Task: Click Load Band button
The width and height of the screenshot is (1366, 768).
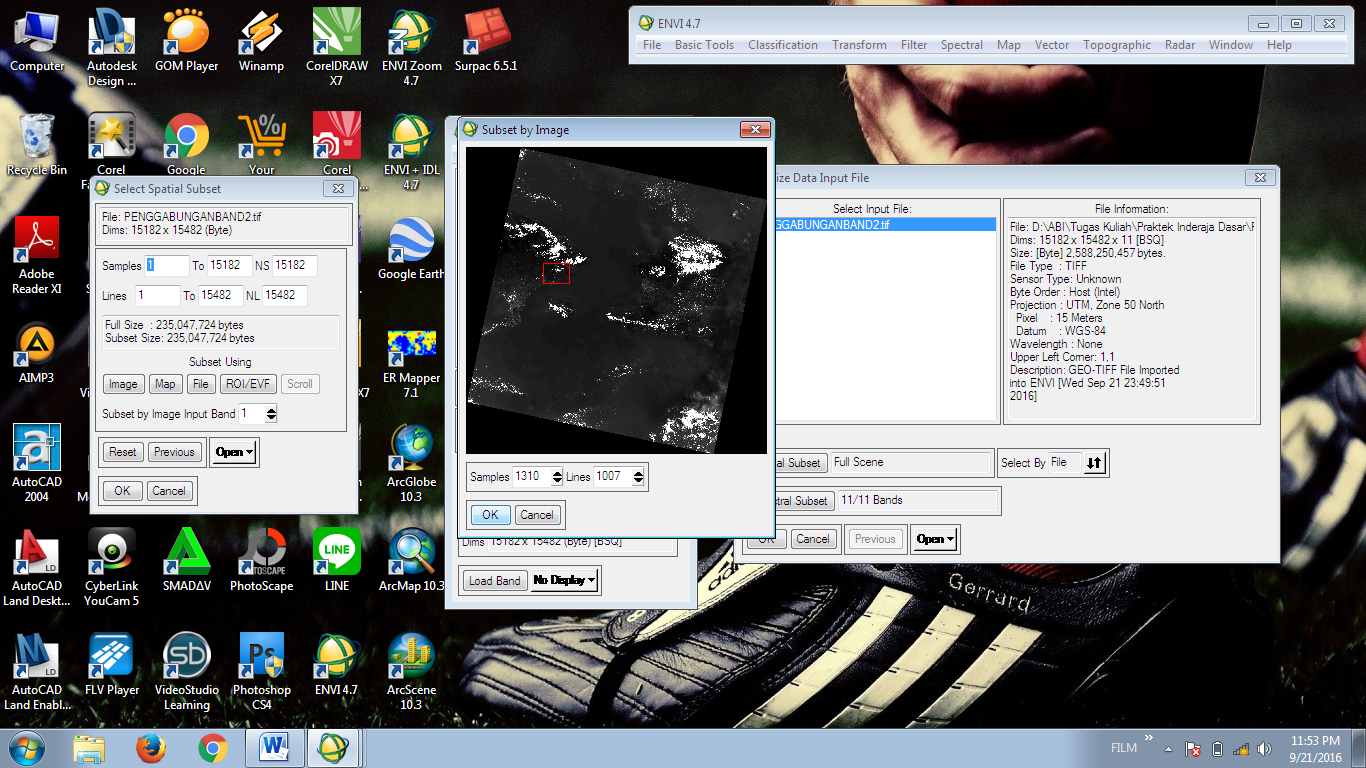Action: tap(495, 581)
